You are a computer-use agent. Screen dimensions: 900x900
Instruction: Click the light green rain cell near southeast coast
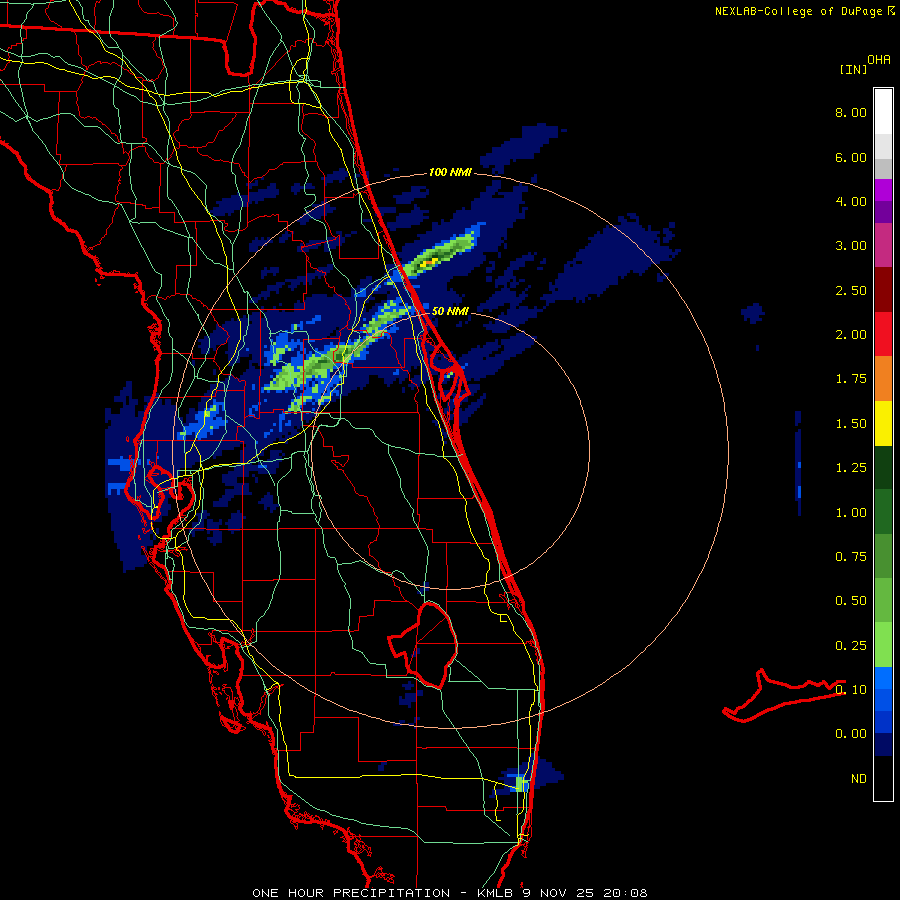521,783
